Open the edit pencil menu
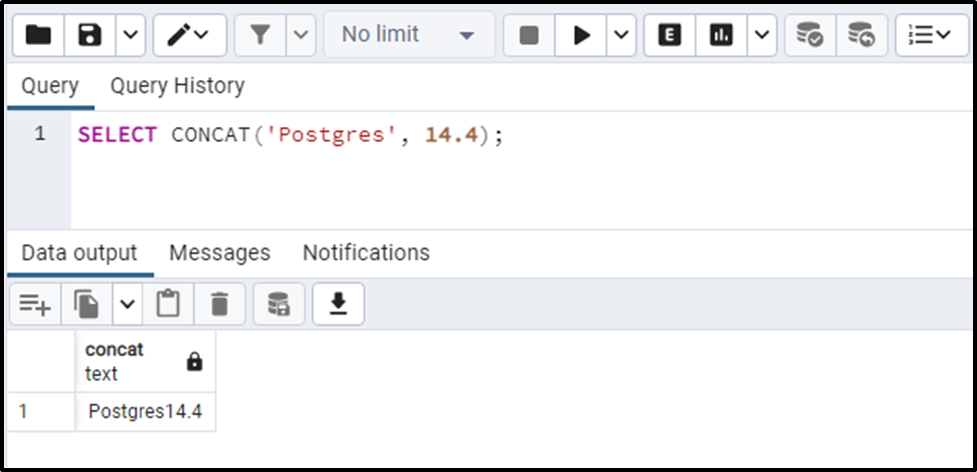Viewport: 977px width, 472px height. point(190,35)
